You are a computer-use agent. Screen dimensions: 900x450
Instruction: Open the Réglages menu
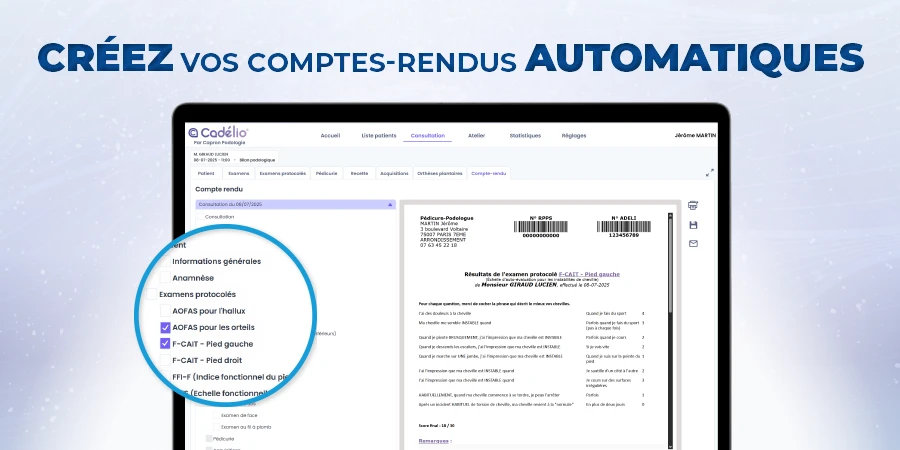tap(574, 136)
